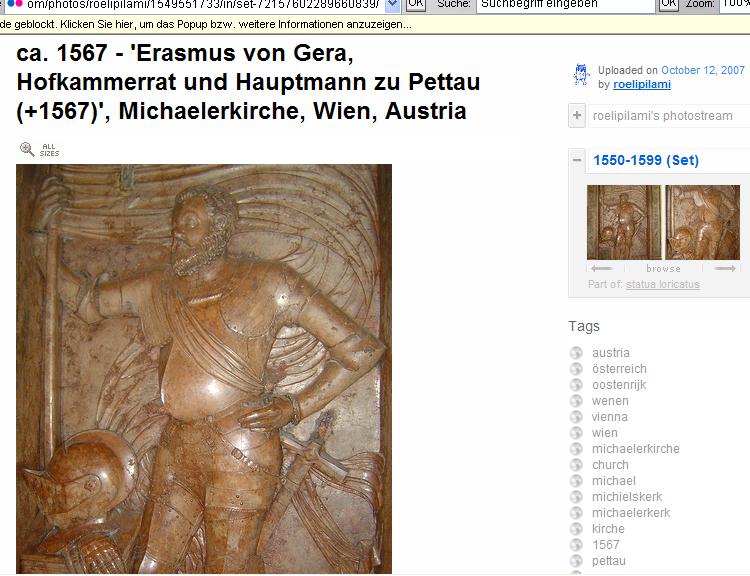Open All Sizes magnifier icon

(x=27, y=150)
